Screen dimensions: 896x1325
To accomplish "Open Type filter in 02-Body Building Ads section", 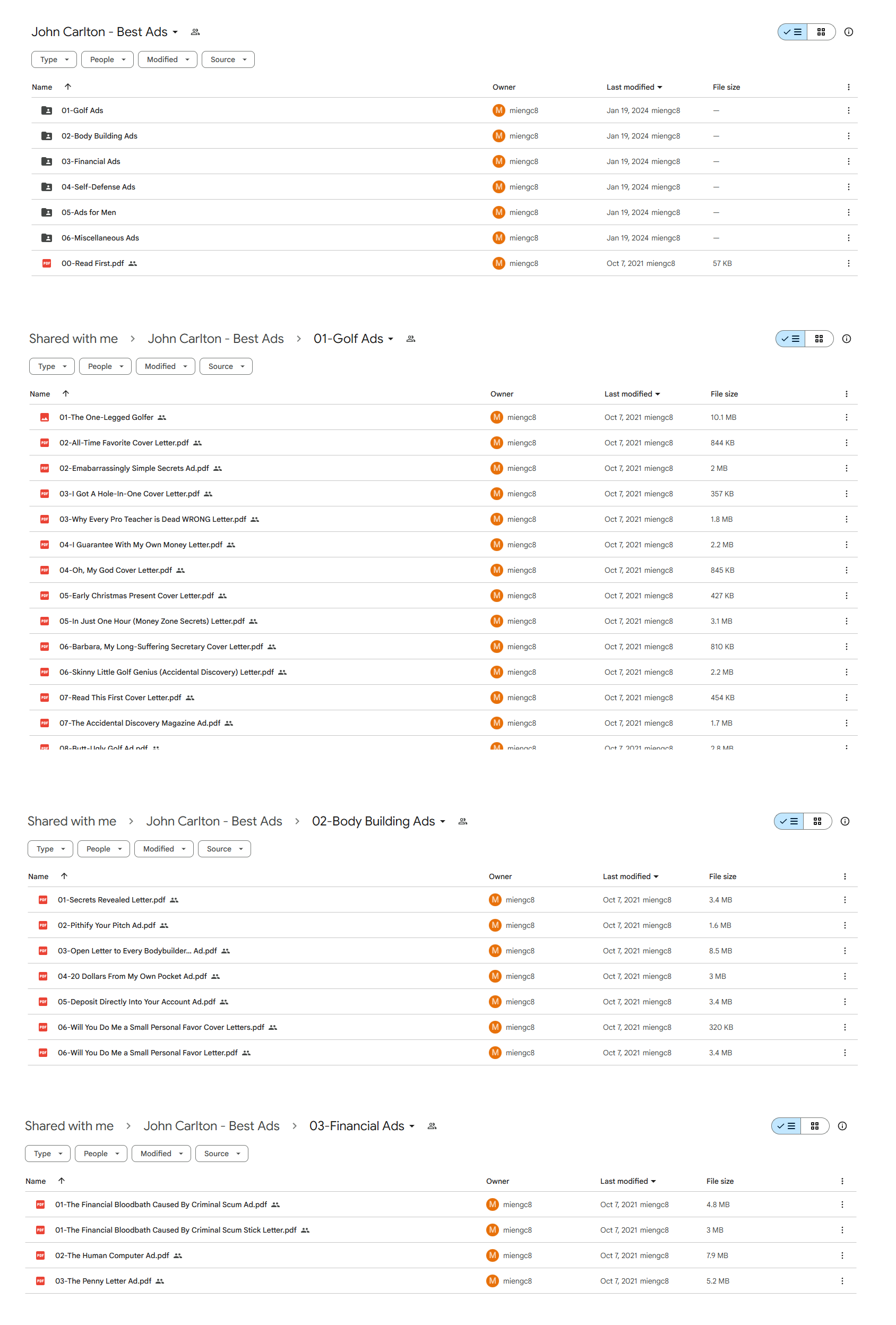I will tap(50, 848).
